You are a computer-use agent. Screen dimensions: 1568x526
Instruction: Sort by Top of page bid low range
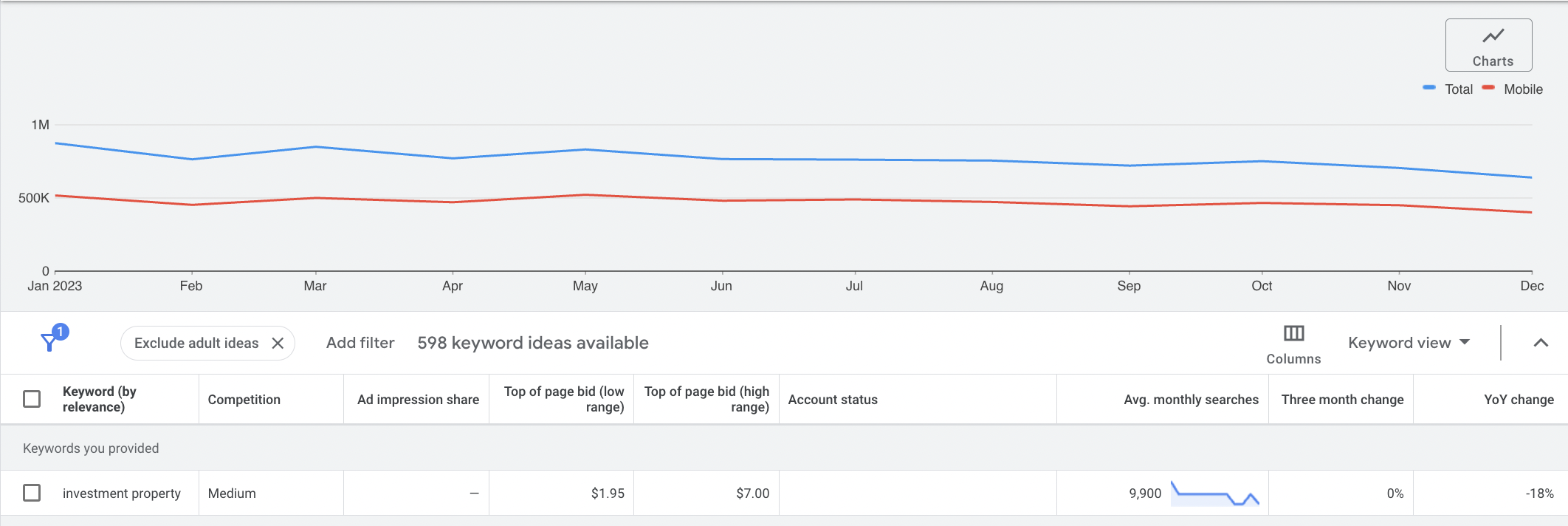[564, 399]
